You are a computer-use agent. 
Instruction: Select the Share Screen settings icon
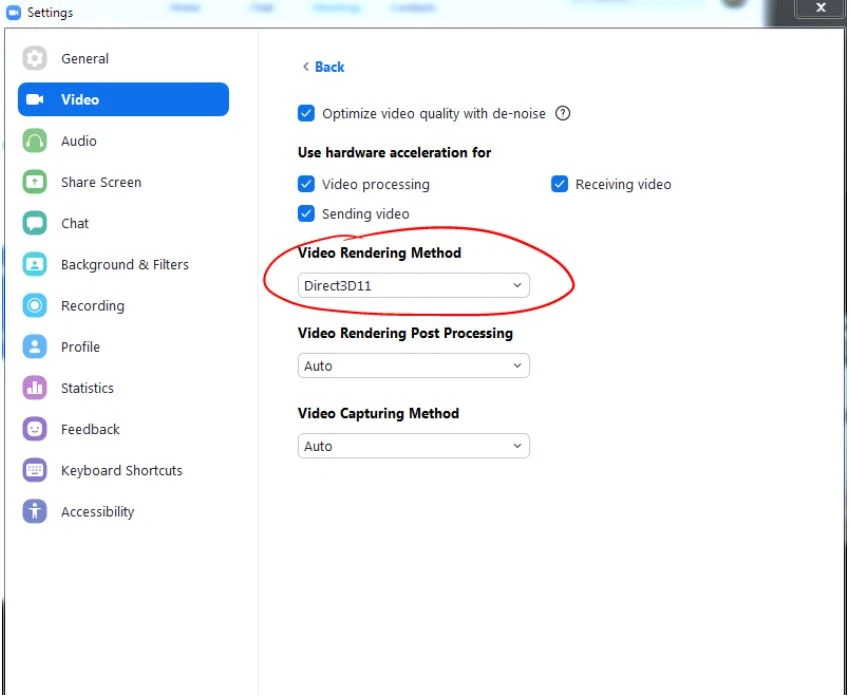[x=35, y=182]
